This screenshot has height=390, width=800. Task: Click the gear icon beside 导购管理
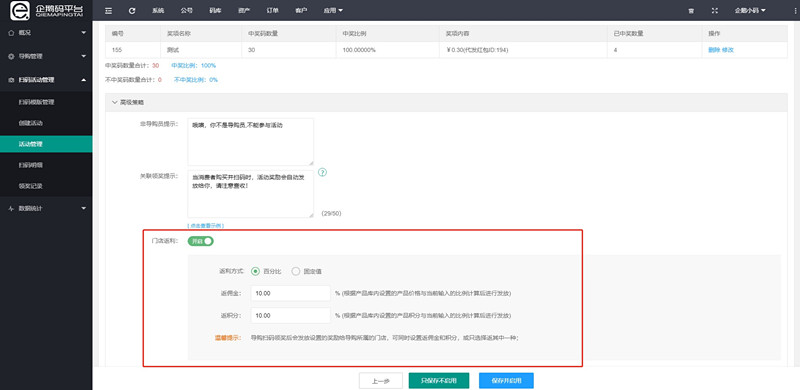point(11,56)
